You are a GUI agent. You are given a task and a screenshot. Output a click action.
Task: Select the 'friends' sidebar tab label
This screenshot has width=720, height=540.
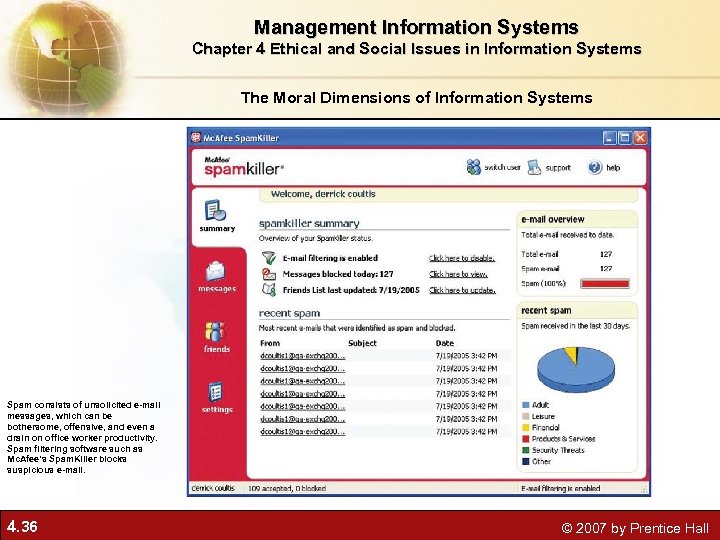click(x=217, y=349)
